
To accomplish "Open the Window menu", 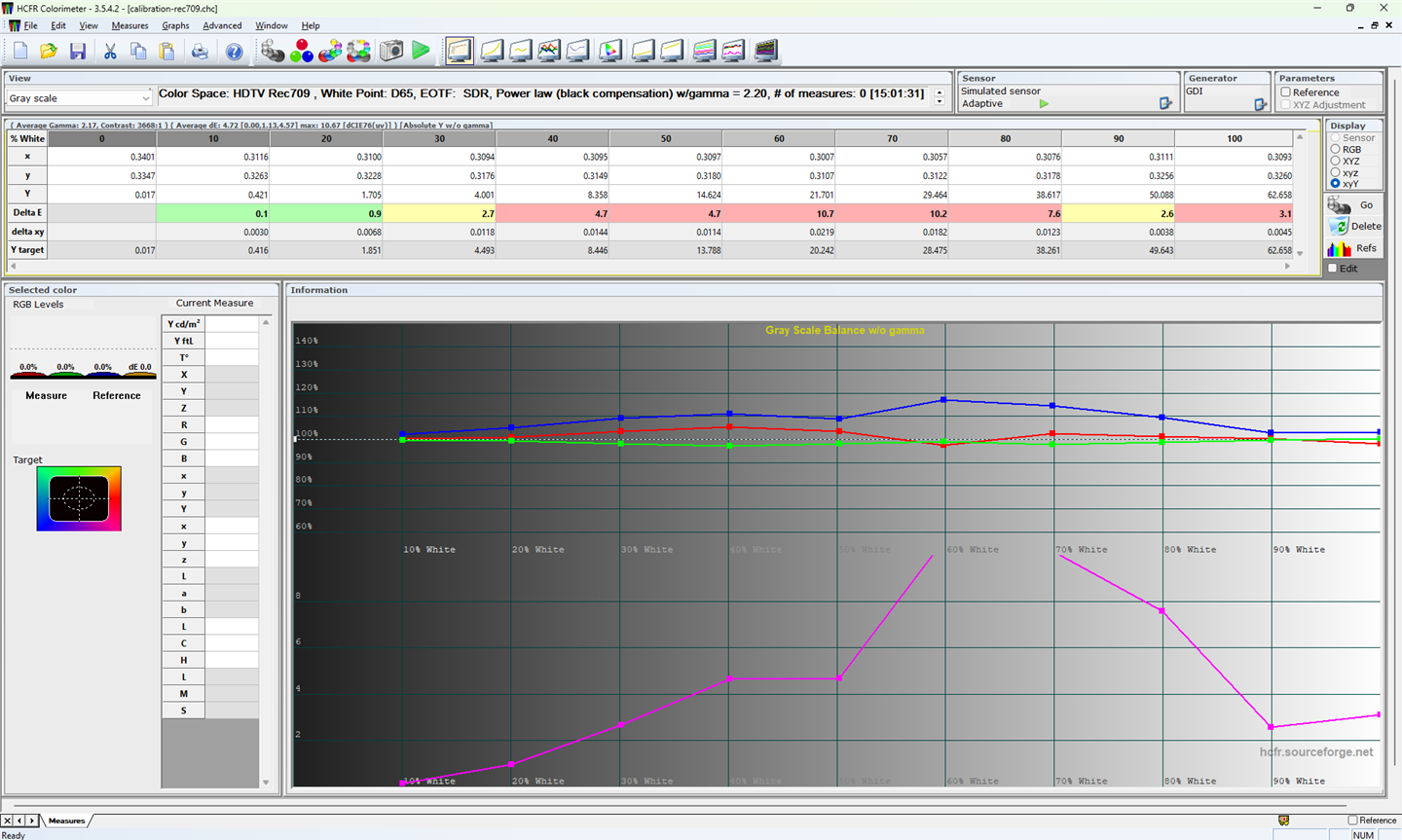I will pyautogui.click(x=272, y=25).
